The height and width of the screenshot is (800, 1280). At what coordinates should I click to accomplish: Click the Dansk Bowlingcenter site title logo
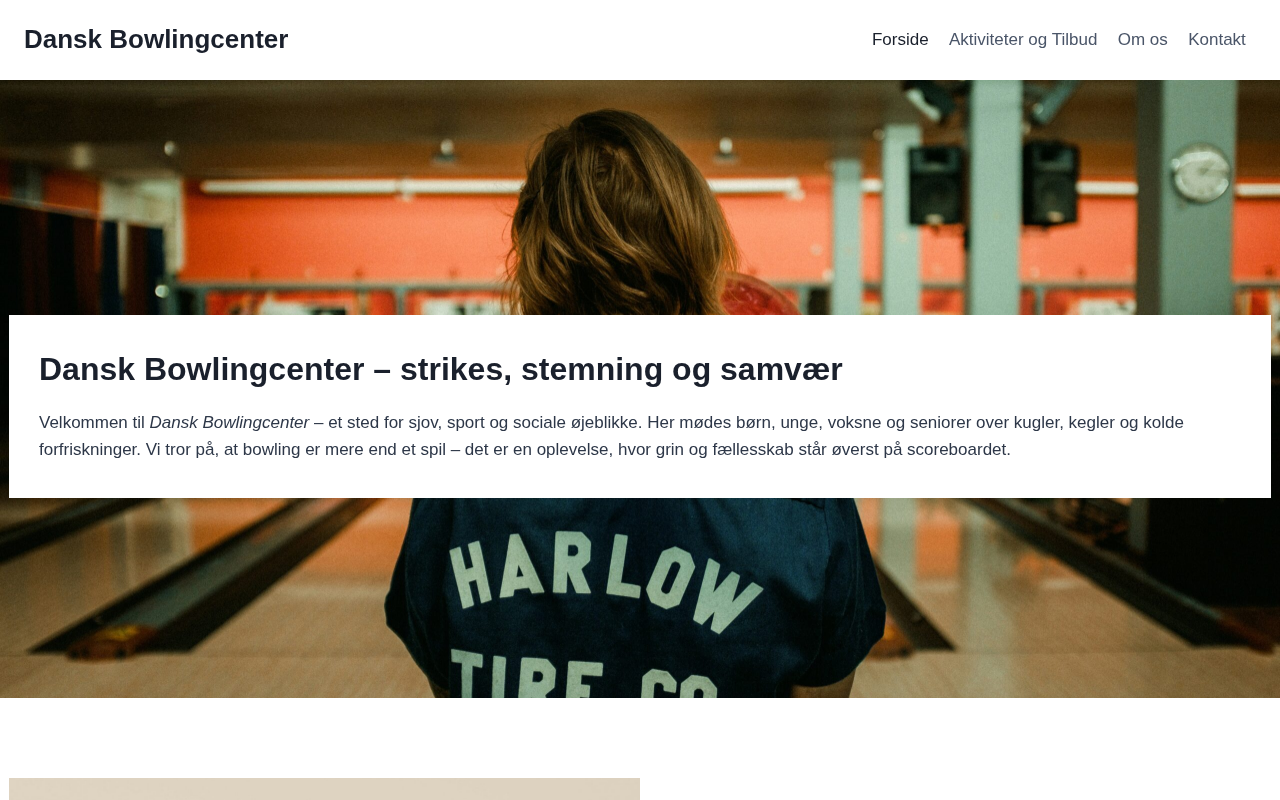pyautogui.click(x=156, y=39)
